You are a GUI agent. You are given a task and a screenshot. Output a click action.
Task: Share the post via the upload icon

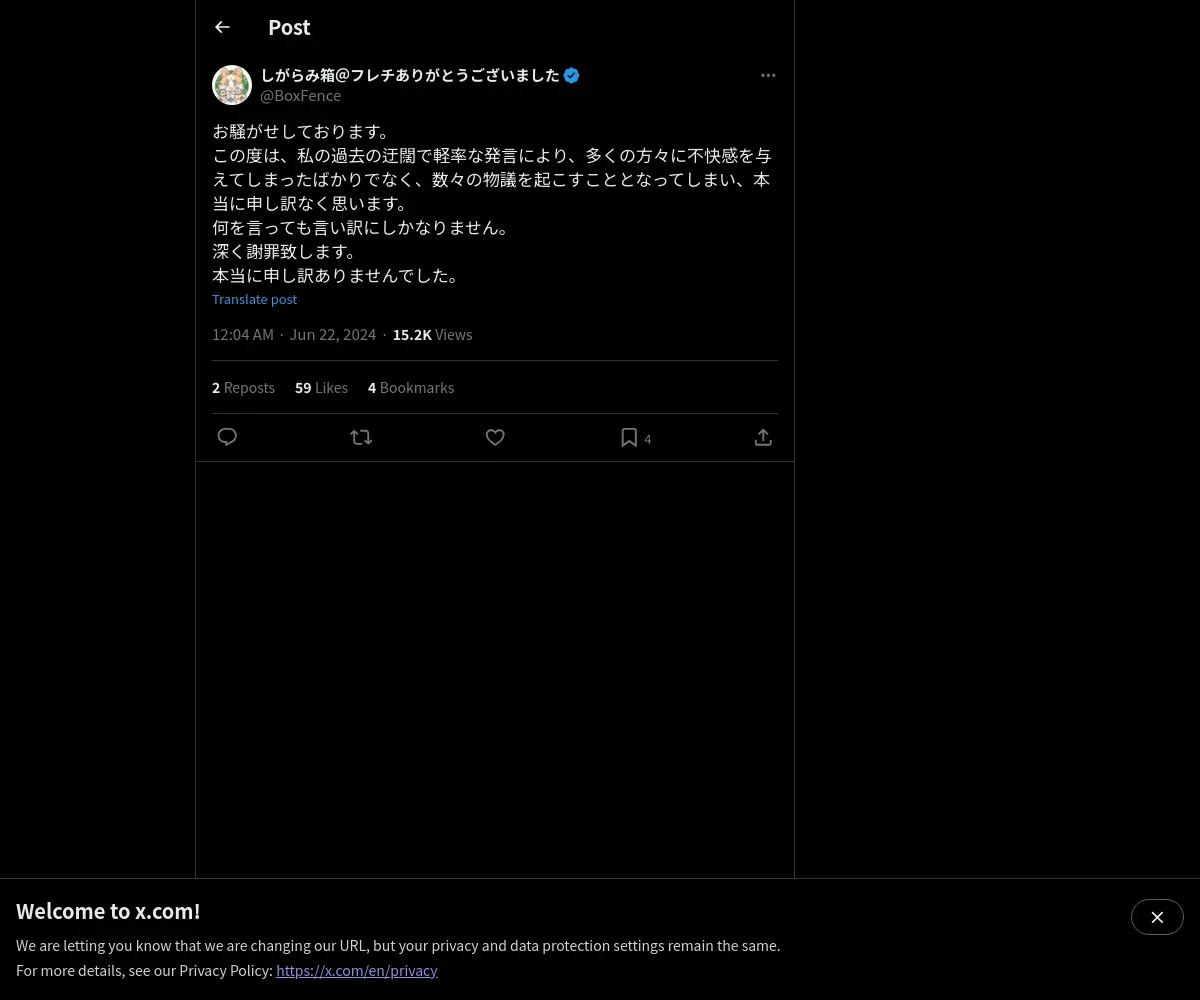(x=763, y=437)
